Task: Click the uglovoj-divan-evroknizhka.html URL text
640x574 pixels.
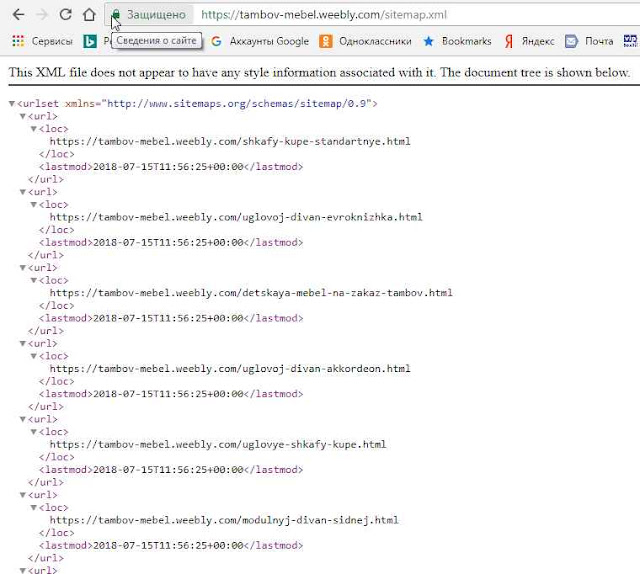Action: point(236,217)
